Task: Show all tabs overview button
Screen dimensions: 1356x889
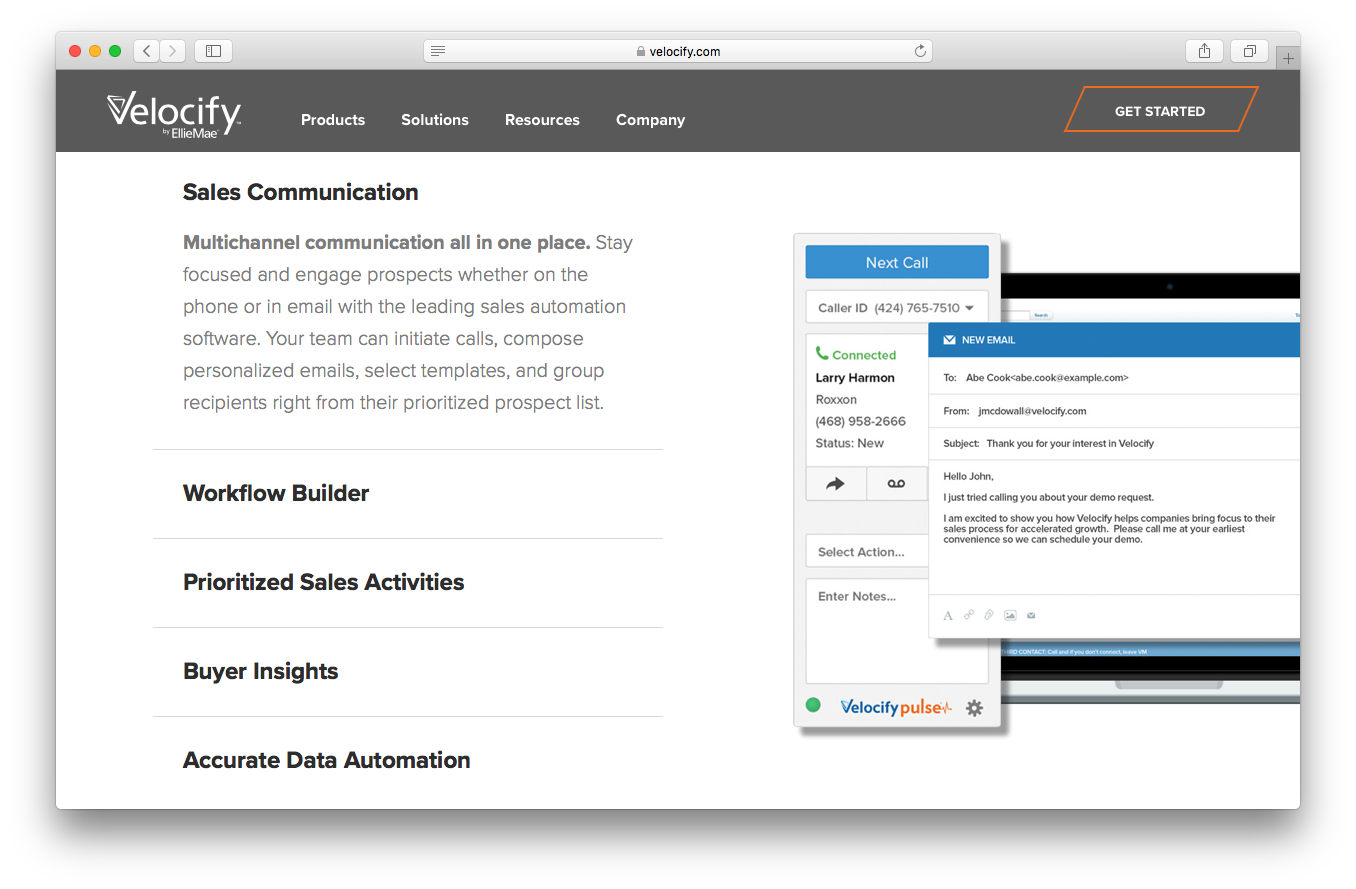Action: point(1250,51)
